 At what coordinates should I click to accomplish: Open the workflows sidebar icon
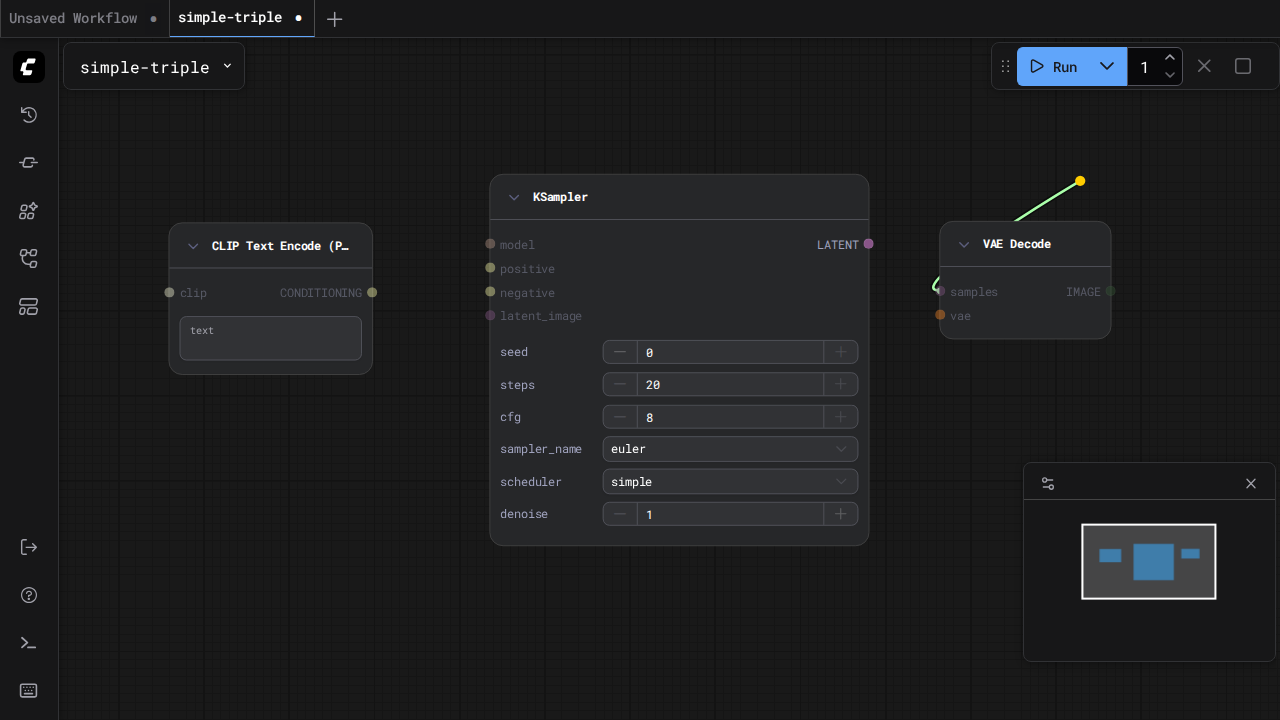pyautogui.click(x=29, y=259)
